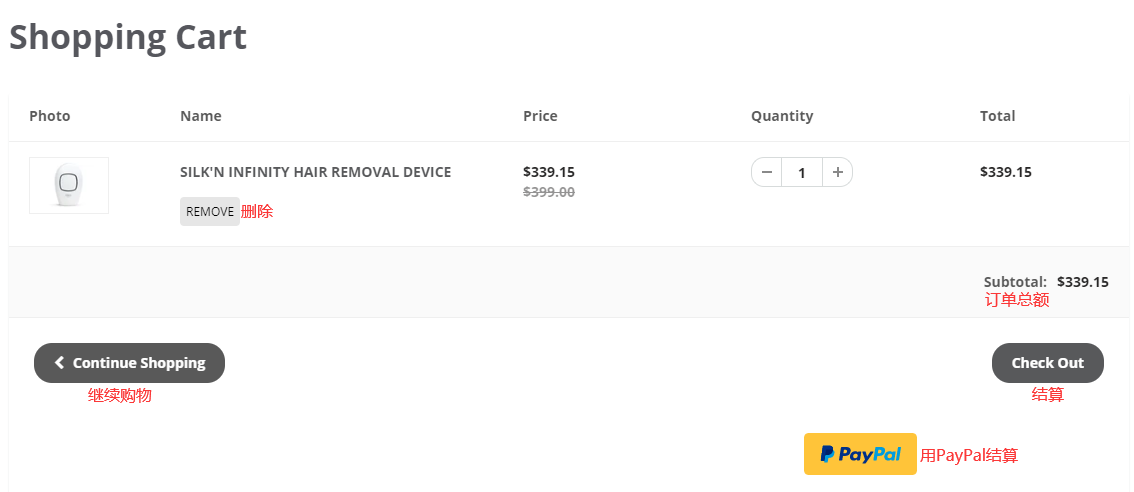Open the hair removal device product thumbnail

(x=69, y=185)
